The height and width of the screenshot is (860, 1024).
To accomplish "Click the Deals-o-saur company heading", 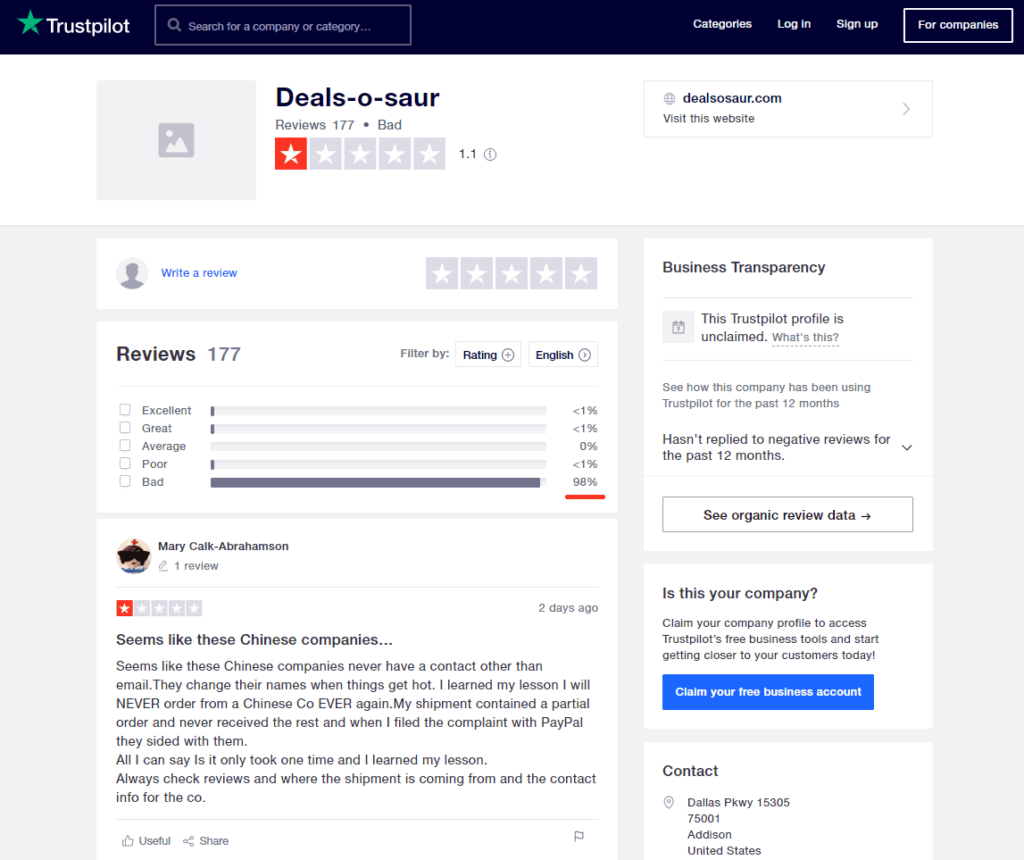I will click(x=357, y=98).
